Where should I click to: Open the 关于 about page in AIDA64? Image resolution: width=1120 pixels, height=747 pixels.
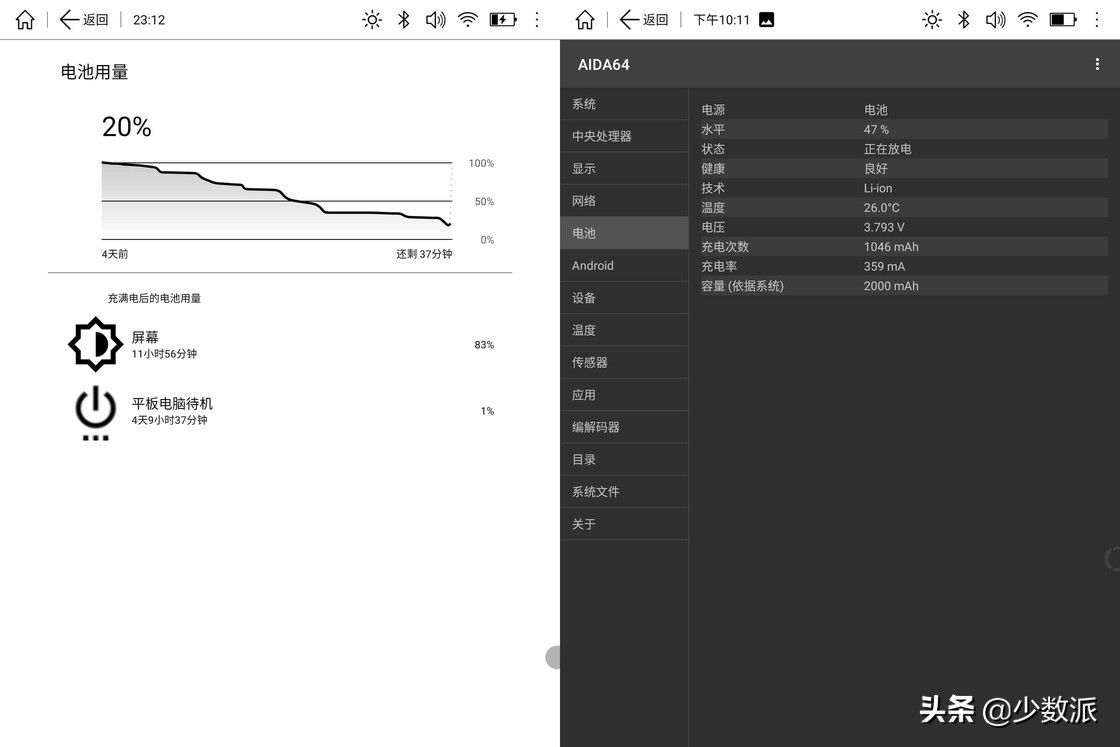click(624, 523)
